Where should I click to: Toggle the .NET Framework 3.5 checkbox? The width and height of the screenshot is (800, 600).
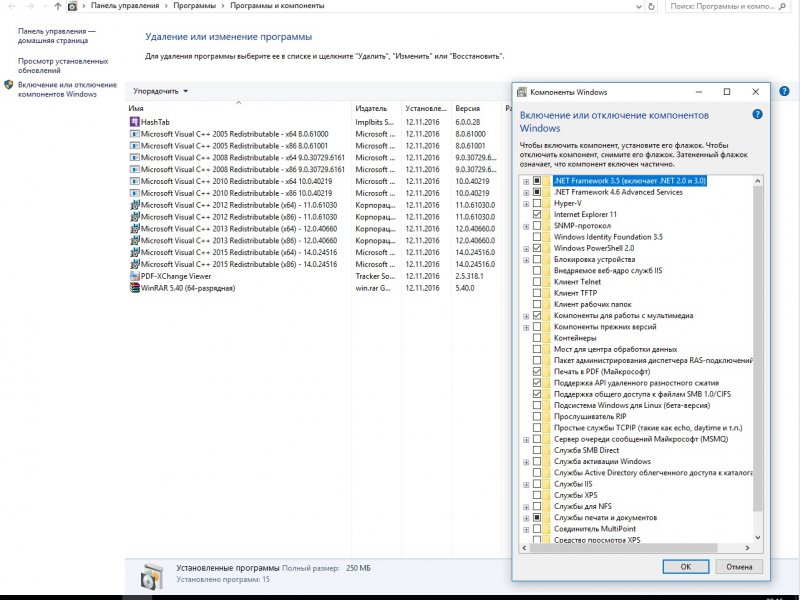coord(537,181)
